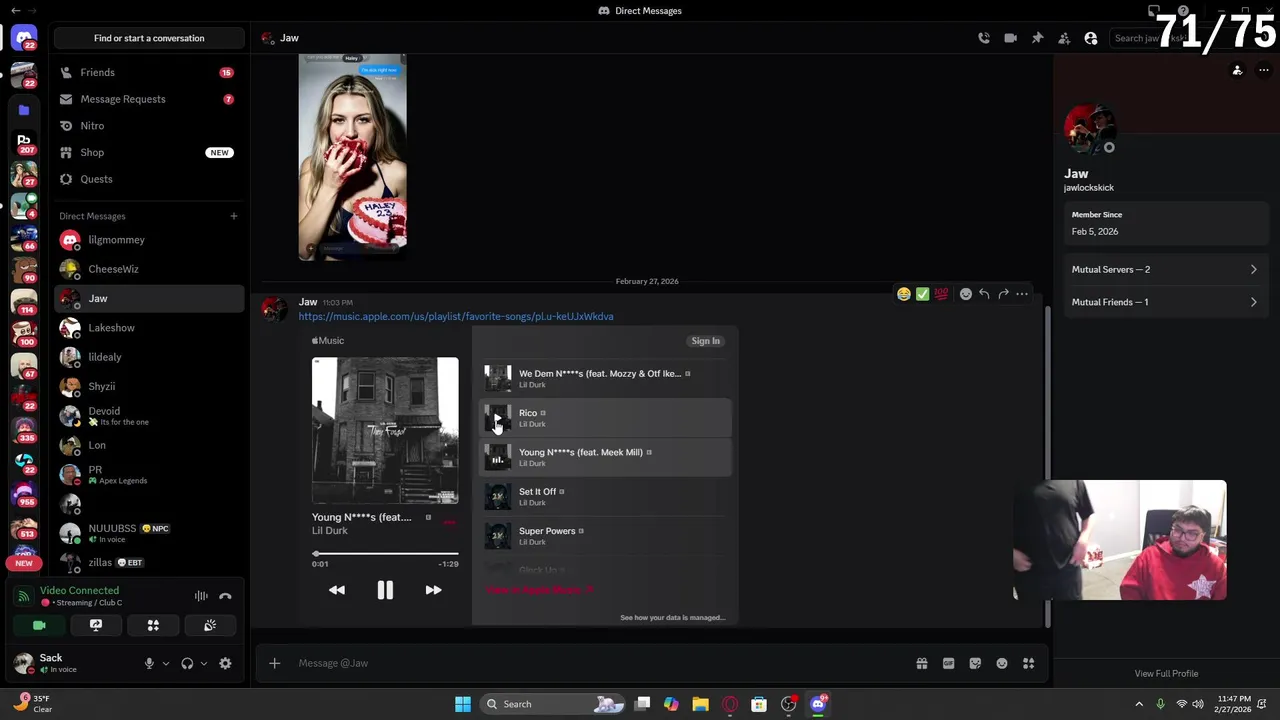Start a video call with Jaw
Image resolution: width=1280 pixels, height=720 pixels.
coord(1010,38)
